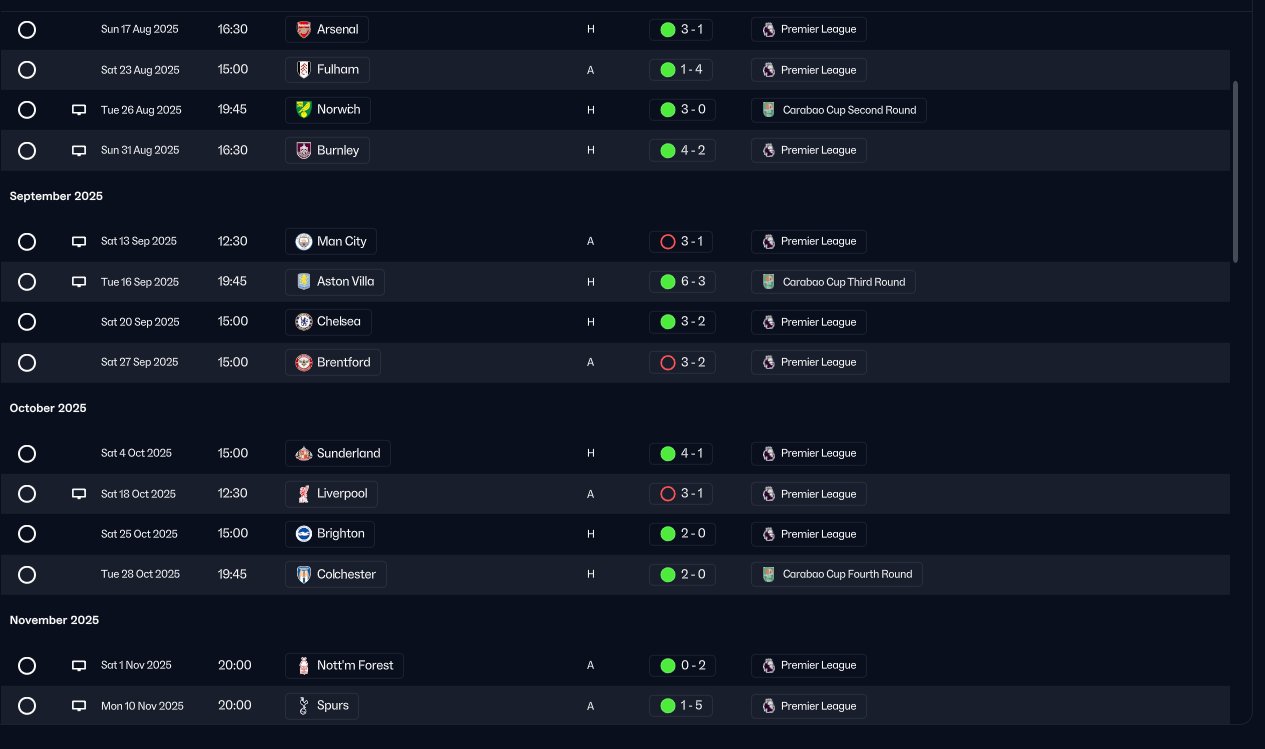Screen dimensions: 1265x749
Task: Open Premier League tag on Sunderland row
Action: [809, 454]
